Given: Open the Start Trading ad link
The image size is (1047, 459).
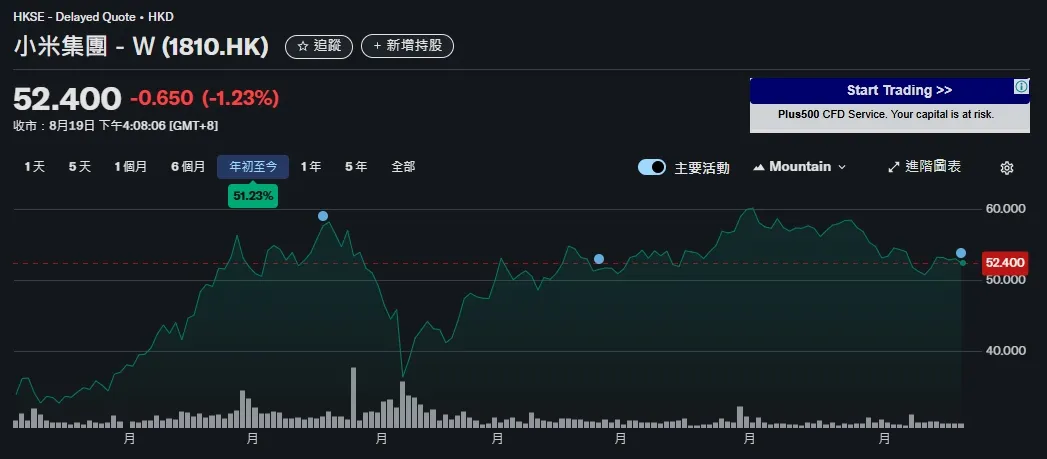Looking at the screenshot, I should (x=889, y=91).
